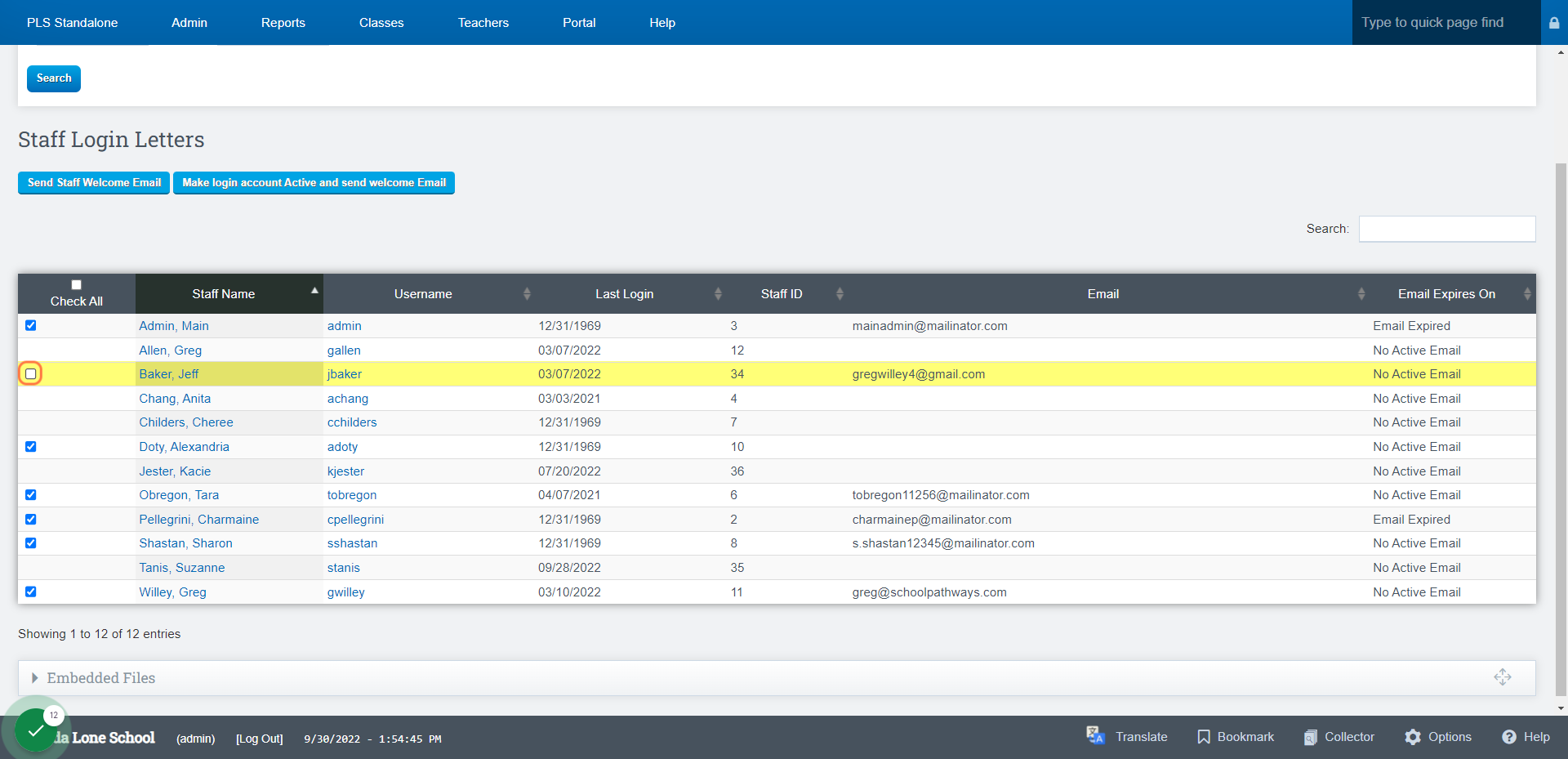Image resolution: width=1568 pixels, height=759 pixels.
Task: Click the lock icon in top bar
Action: point(1554,23)
